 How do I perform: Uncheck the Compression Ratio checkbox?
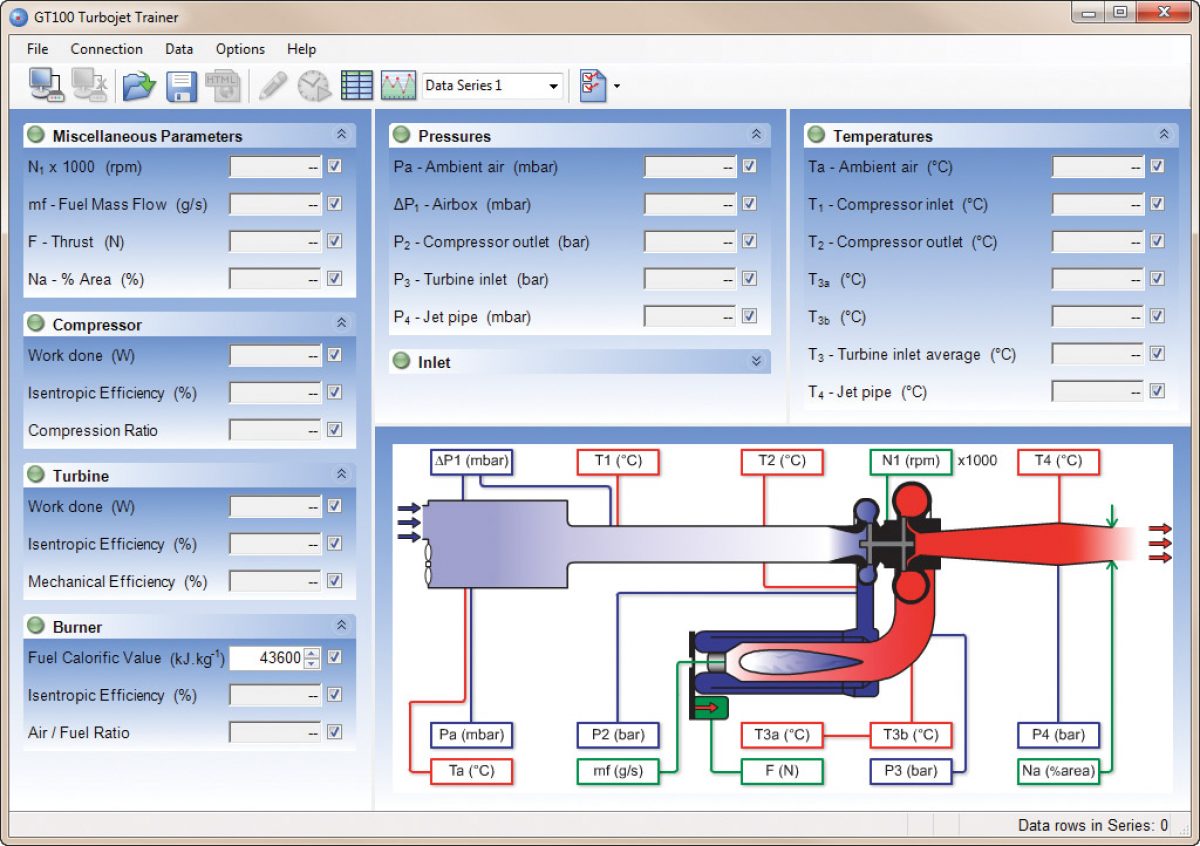[x=335, y=430]
